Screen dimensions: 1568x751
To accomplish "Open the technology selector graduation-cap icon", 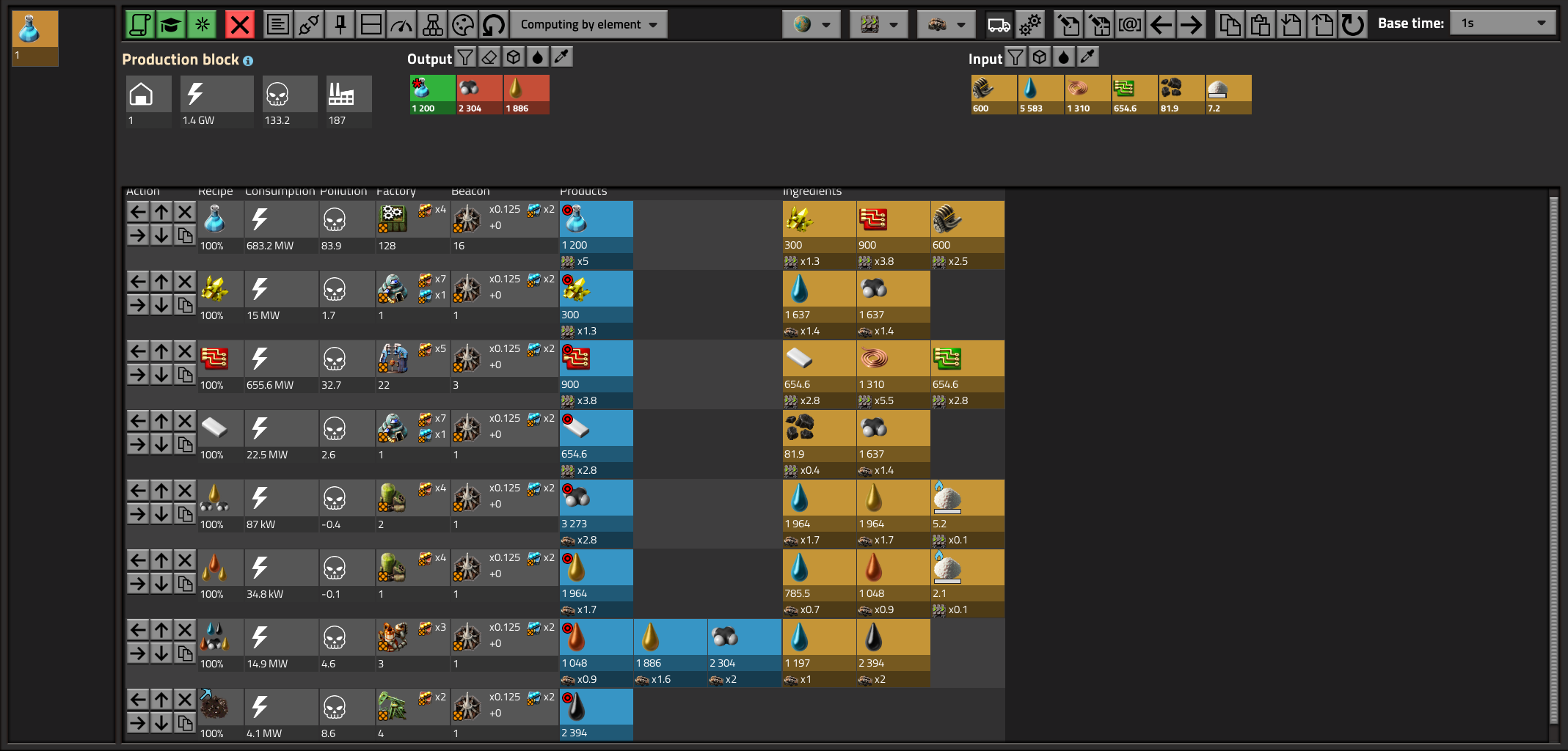I will [x=170, y=24].
